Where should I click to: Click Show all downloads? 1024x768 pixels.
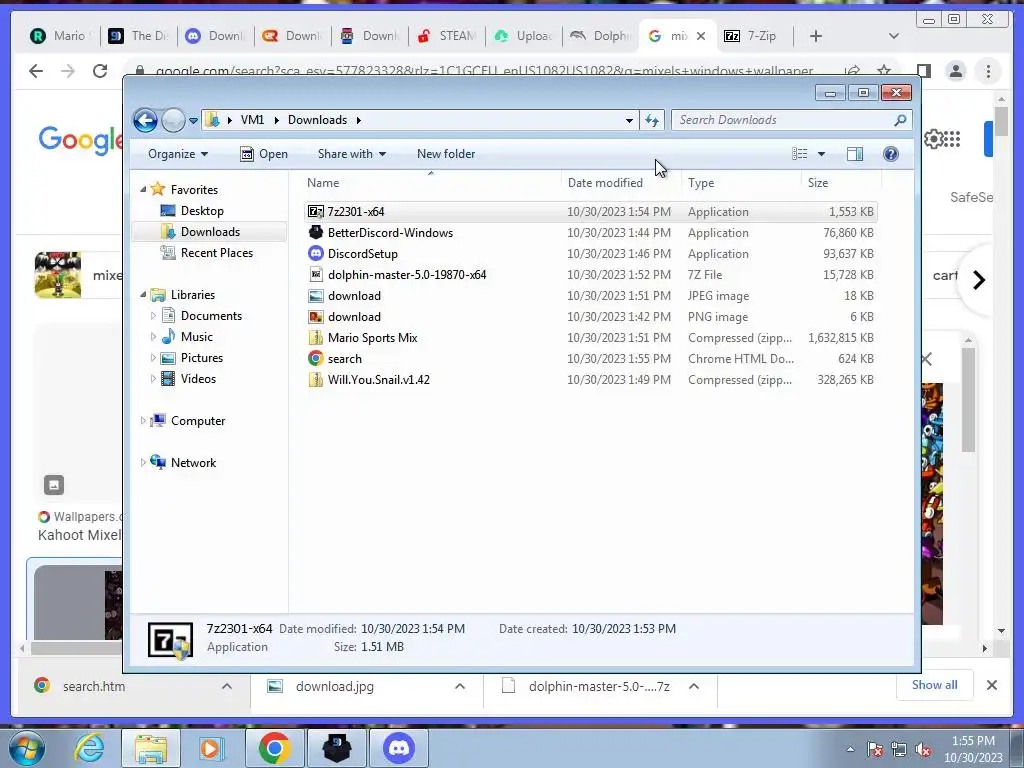pyautogui.click(x=935, y=685)
